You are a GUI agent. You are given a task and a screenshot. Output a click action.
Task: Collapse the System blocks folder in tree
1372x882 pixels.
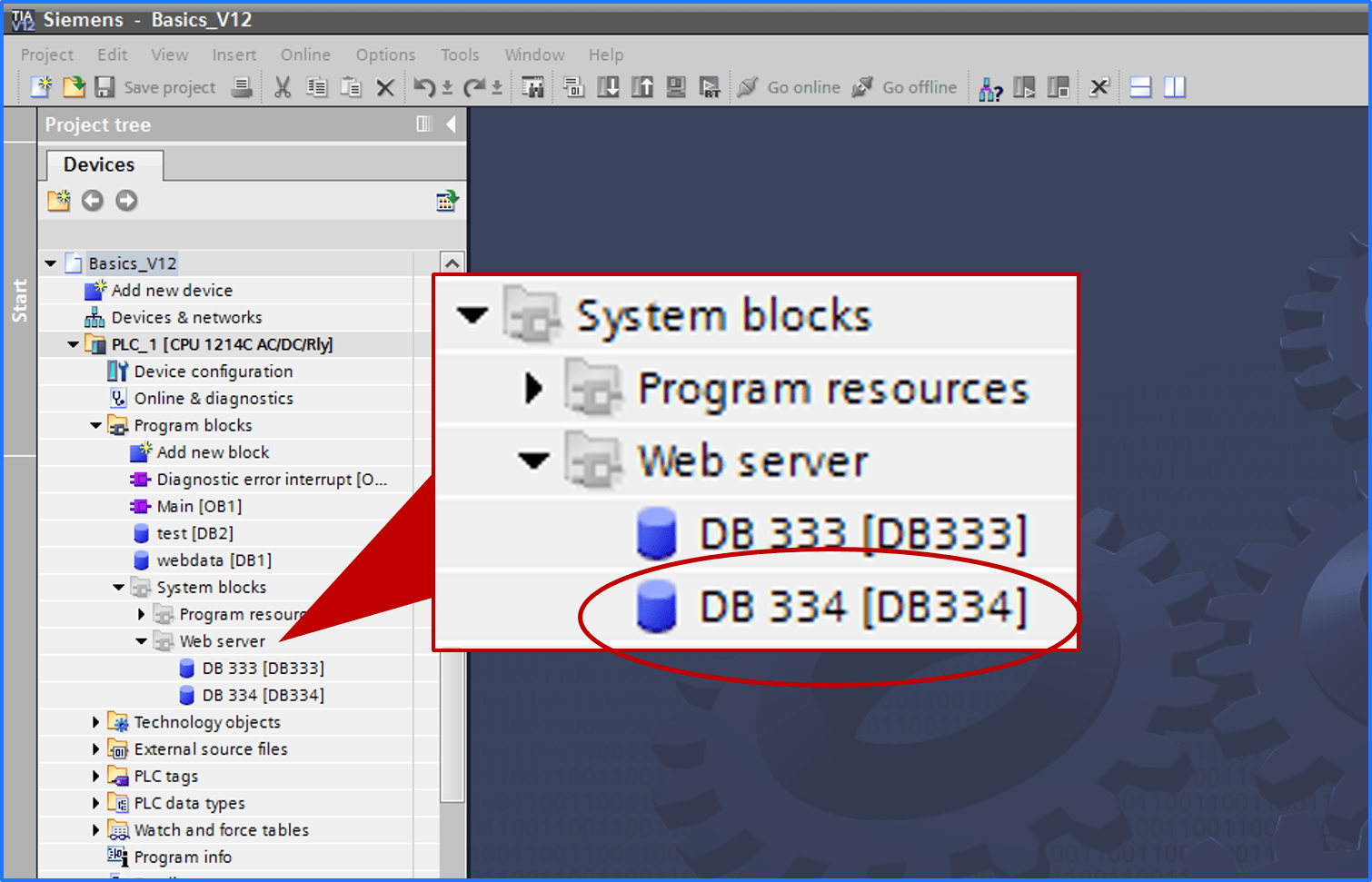(x=118, y=587)
